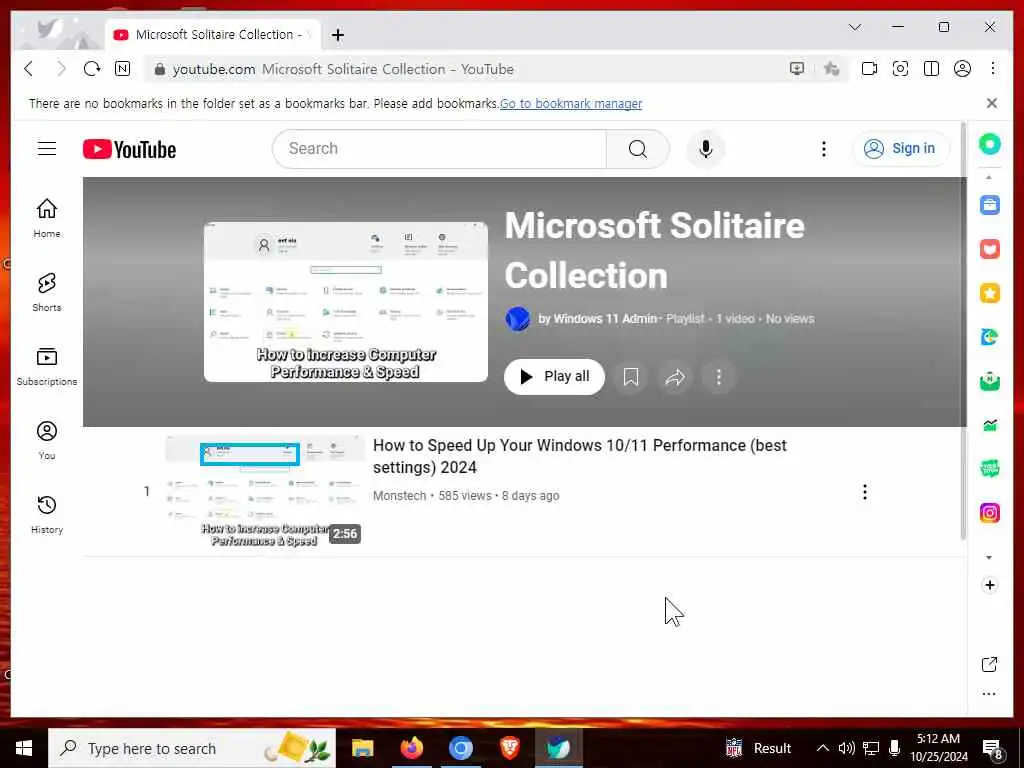Open the sidebar external window icon
The width and height of the screenshot is (1024, 768).
tap(989, 664)
